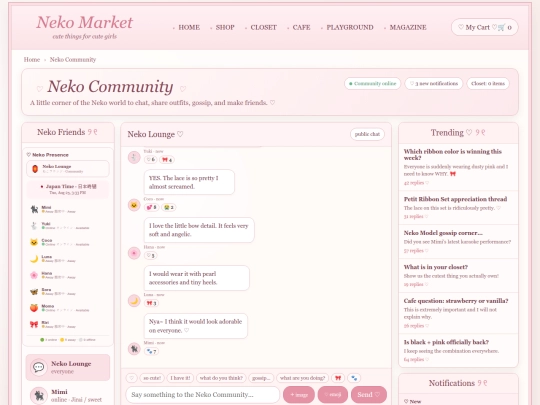Add to the crying face reaction under Coco
540x405 pixels.
[169, 207]
